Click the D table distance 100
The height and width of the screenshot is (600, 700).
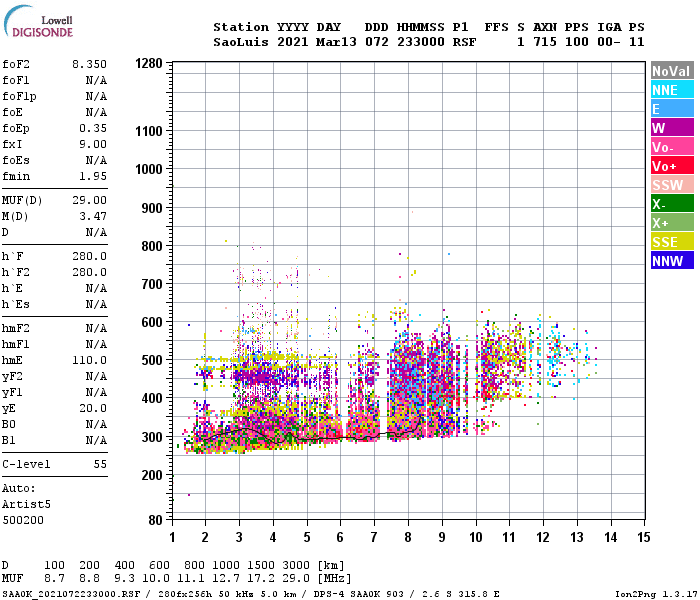tap(54, 566)
